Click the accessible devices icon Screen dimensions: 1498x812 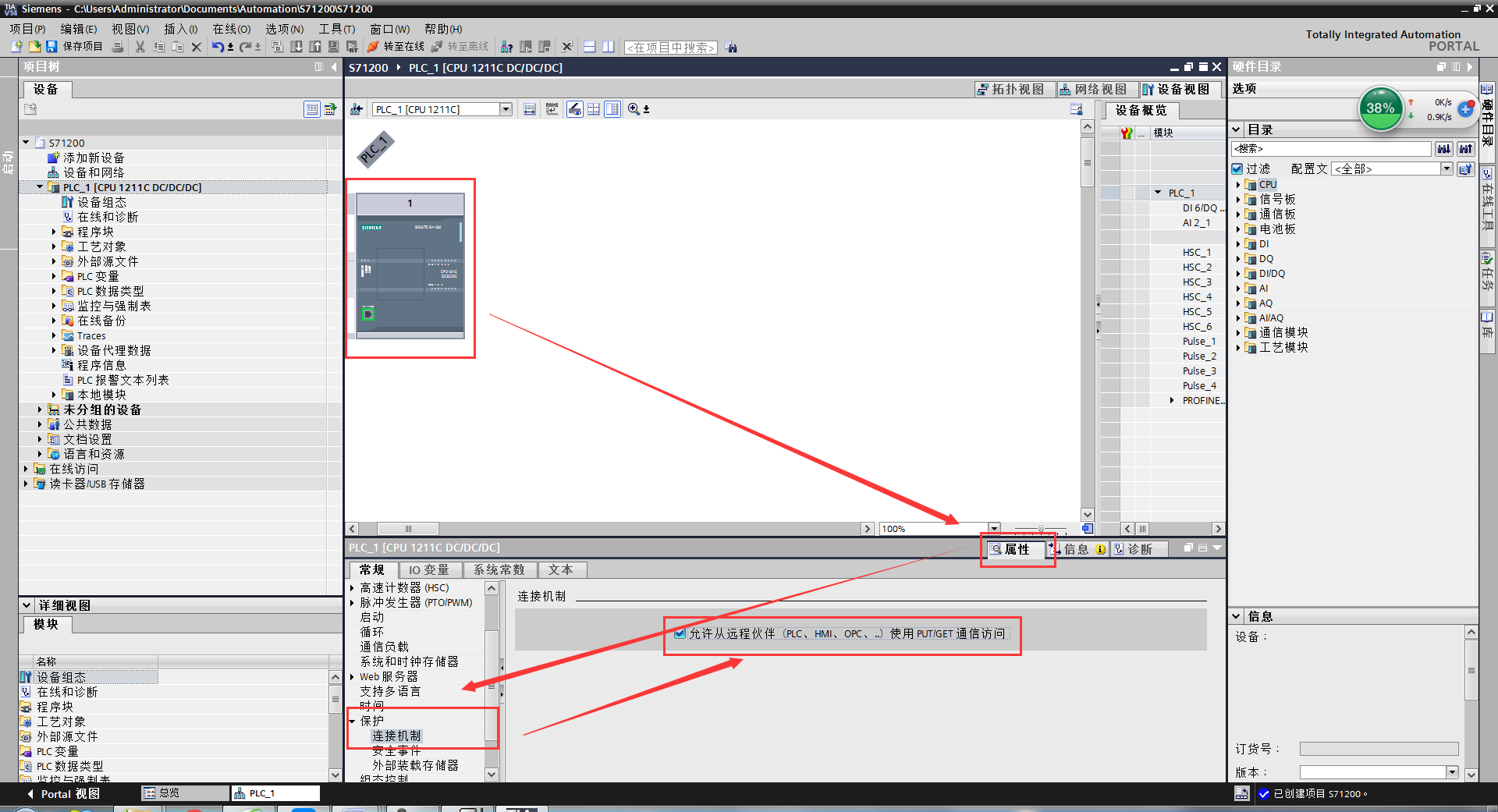coord(506,47)
